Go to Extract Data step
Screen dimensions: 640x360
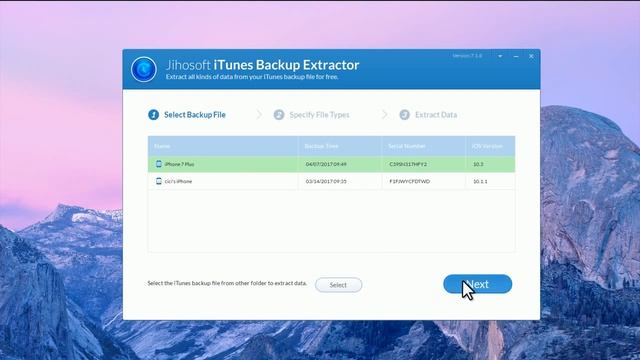coord(436,115)
